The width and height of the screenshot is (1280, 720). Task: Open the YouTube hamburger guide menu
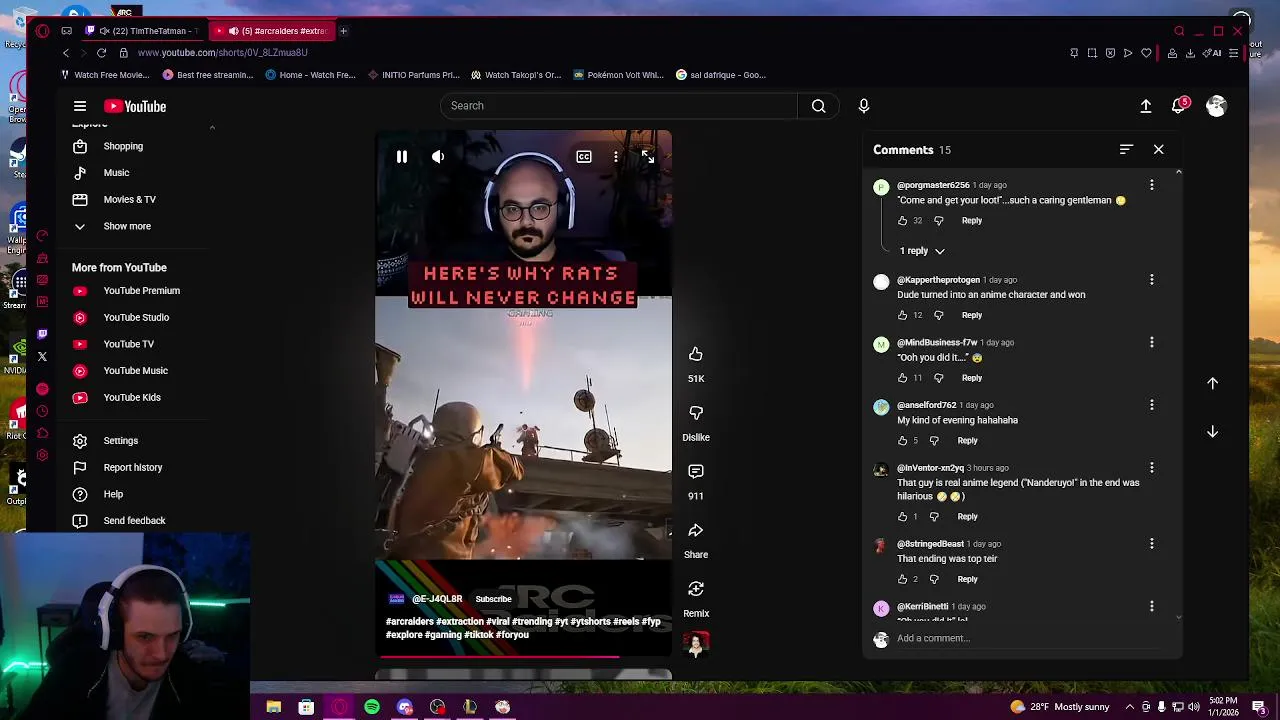[80, 106]
